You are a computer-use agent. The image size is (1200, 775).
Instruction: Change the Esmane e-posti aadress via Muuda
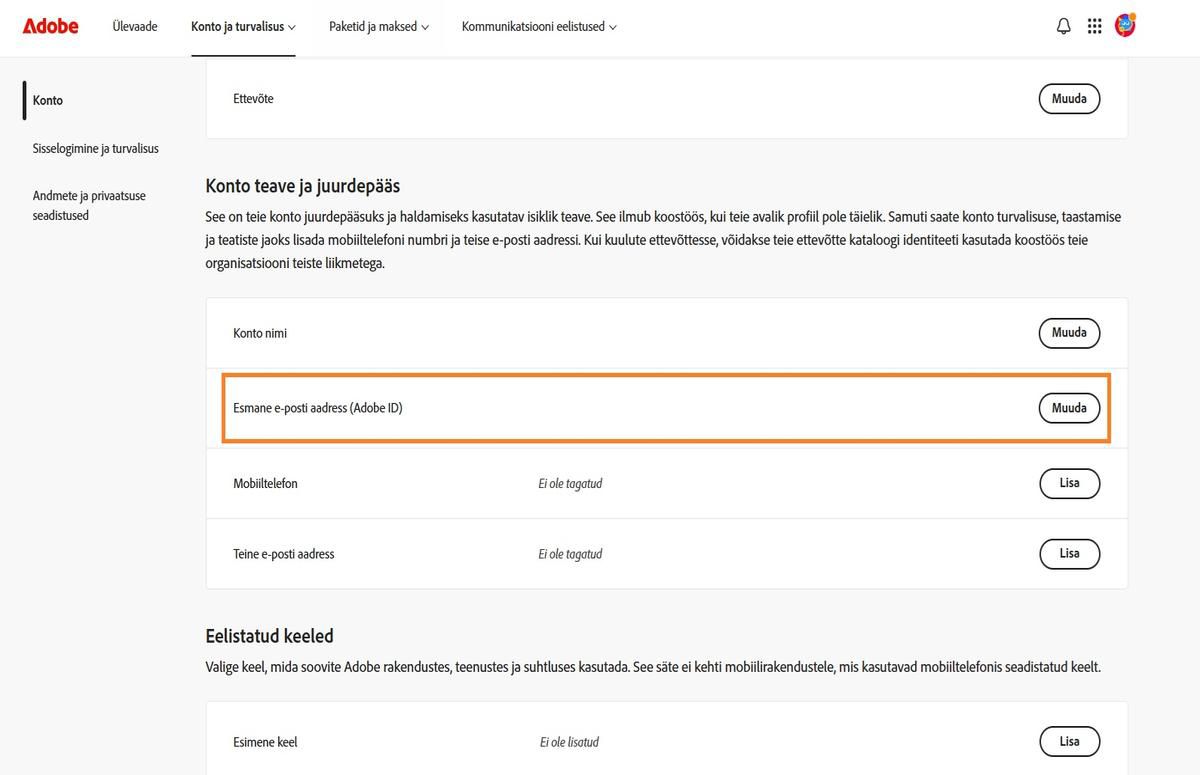(1069, 408)
